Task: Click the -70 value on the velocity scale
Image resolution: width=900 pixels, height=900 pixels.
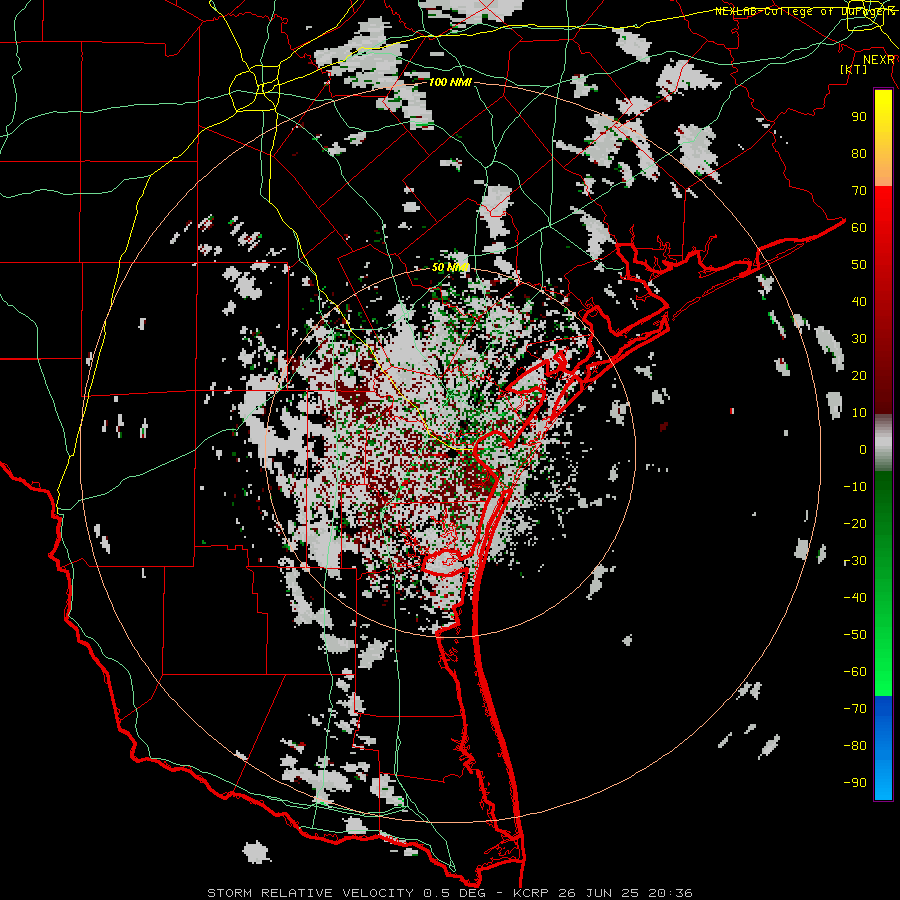Action: point(855,709)
